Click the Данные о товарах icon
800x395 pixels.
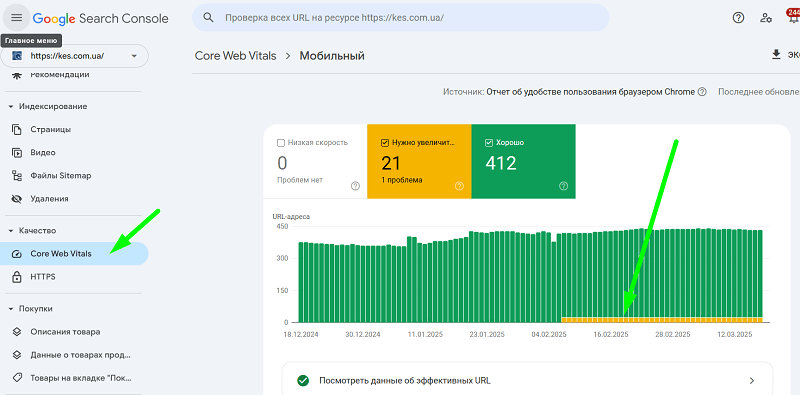17,355
